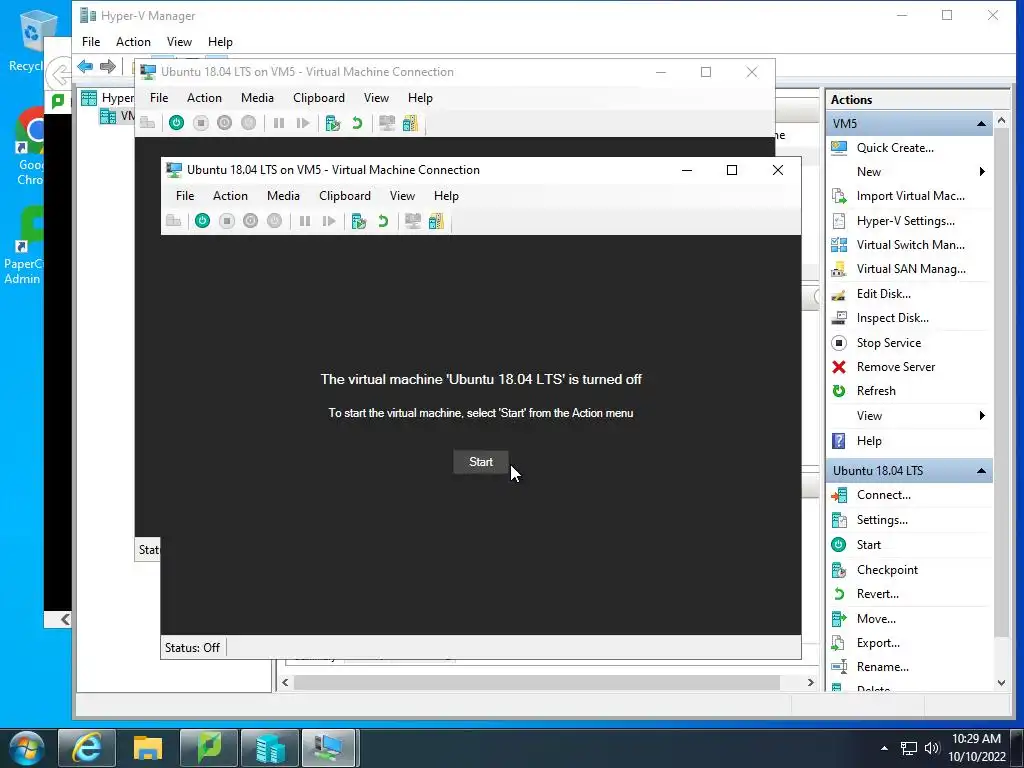The height and width of the screenshot is (768, 1024).
Task: Expand the View submenu in Actions pane
Action: 982,416
